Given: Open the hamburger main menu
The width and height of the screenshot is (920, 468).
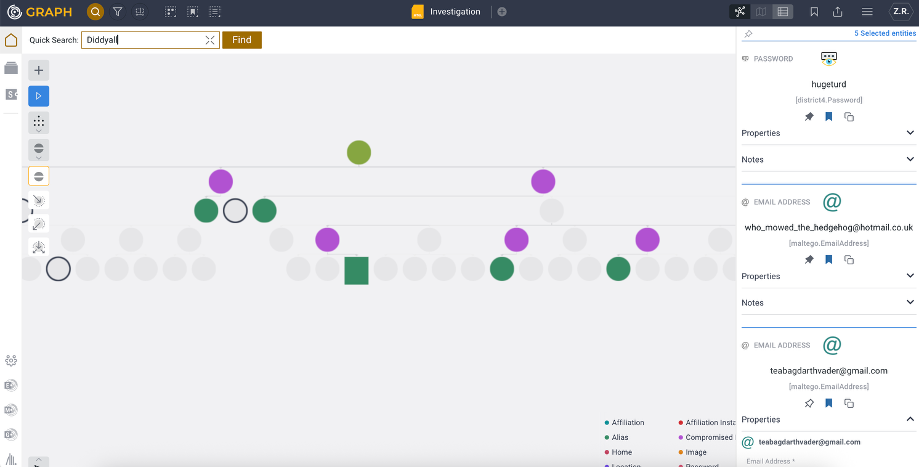Looking at the screenshot, I should point(867,12).
